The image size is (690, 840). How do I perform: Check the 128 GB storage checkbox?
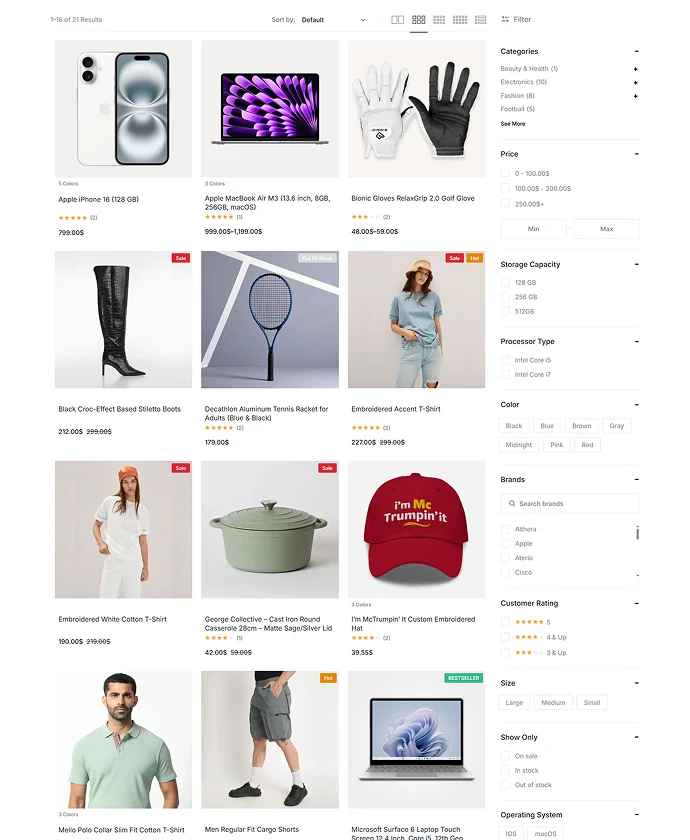505,282
